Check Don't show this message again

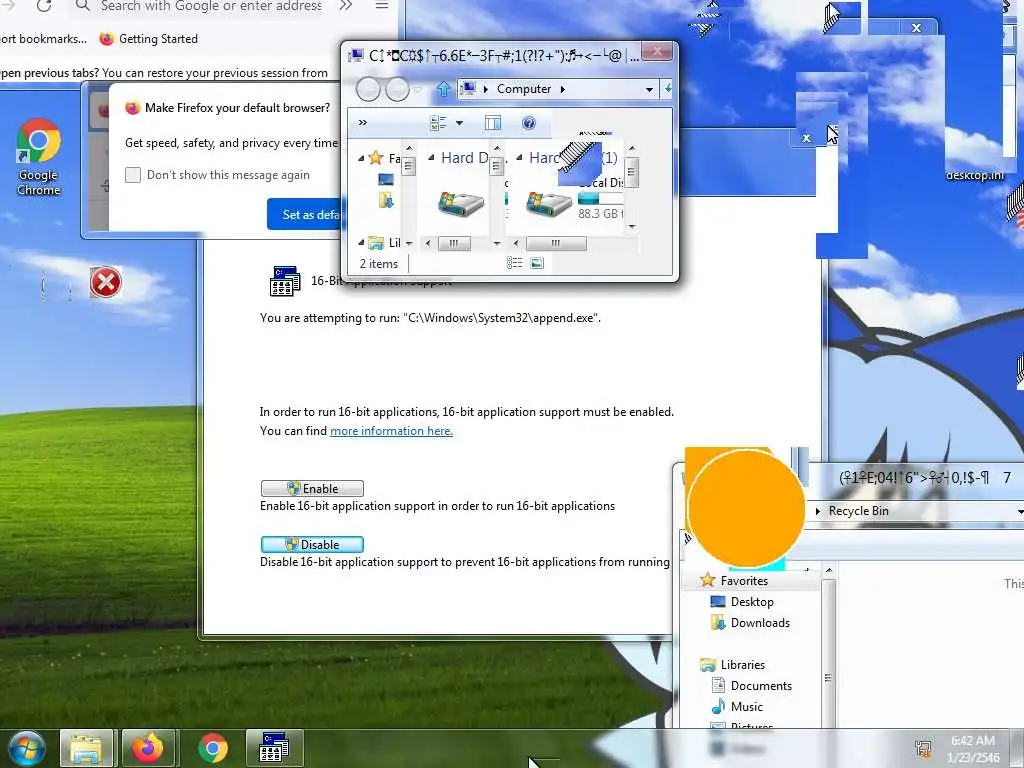coord(133,174)
